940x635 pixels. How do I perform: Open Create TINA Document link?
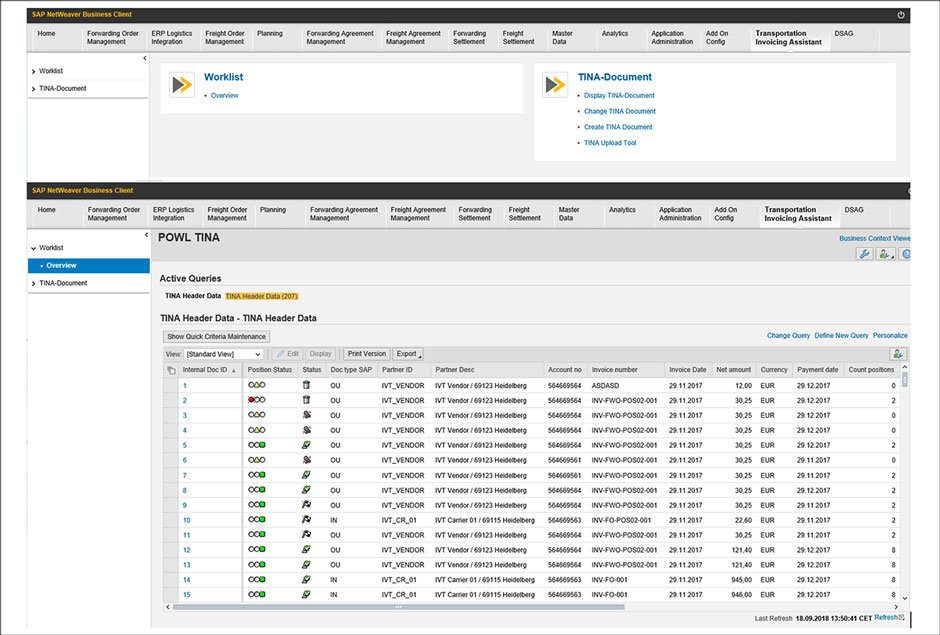[x=618, y=127]
